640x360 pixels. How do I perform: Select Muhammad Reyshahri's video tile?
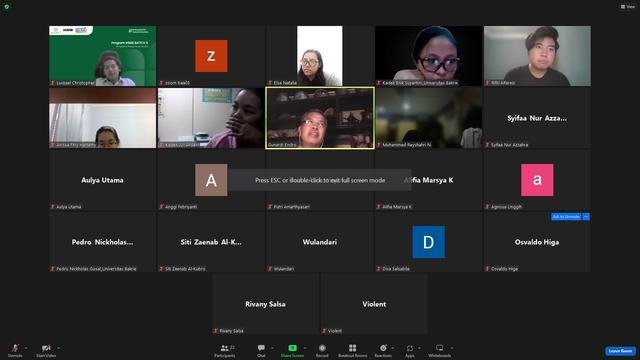pos(429,118)
